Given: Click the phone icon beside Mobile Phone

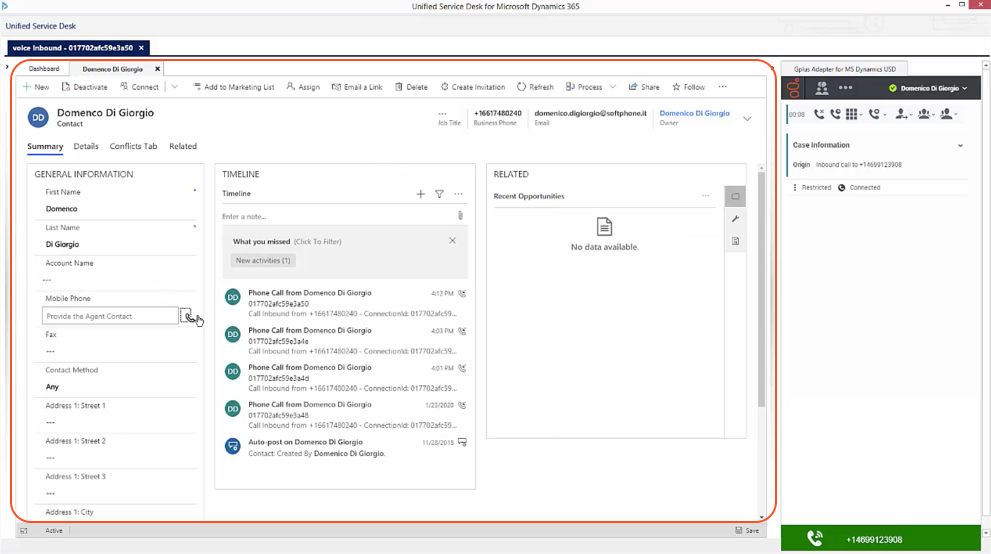Looking at the screenshot, I should 187,316.
